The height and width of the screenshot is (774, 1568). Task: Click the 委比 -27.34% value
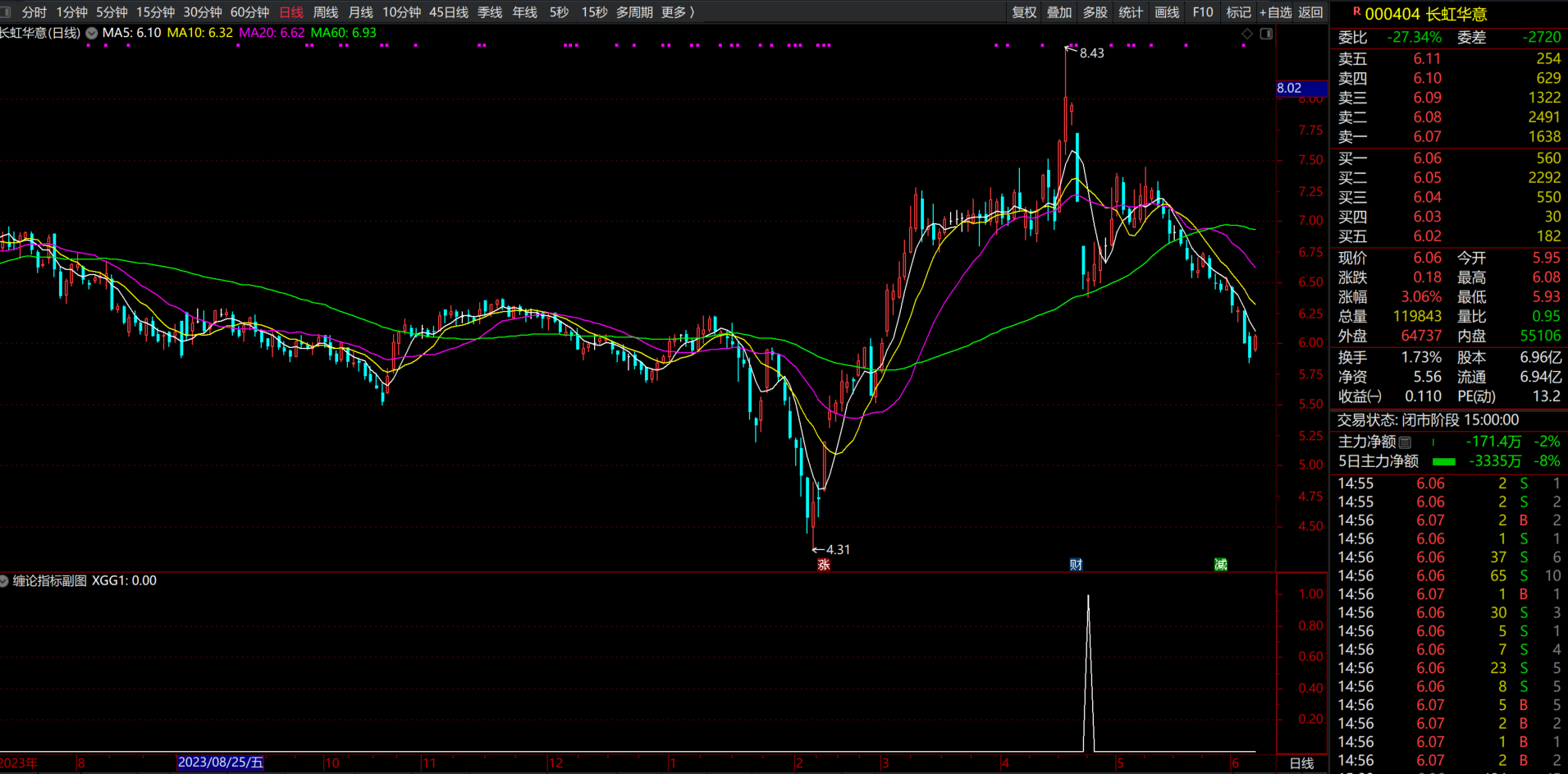(1414, 38)
